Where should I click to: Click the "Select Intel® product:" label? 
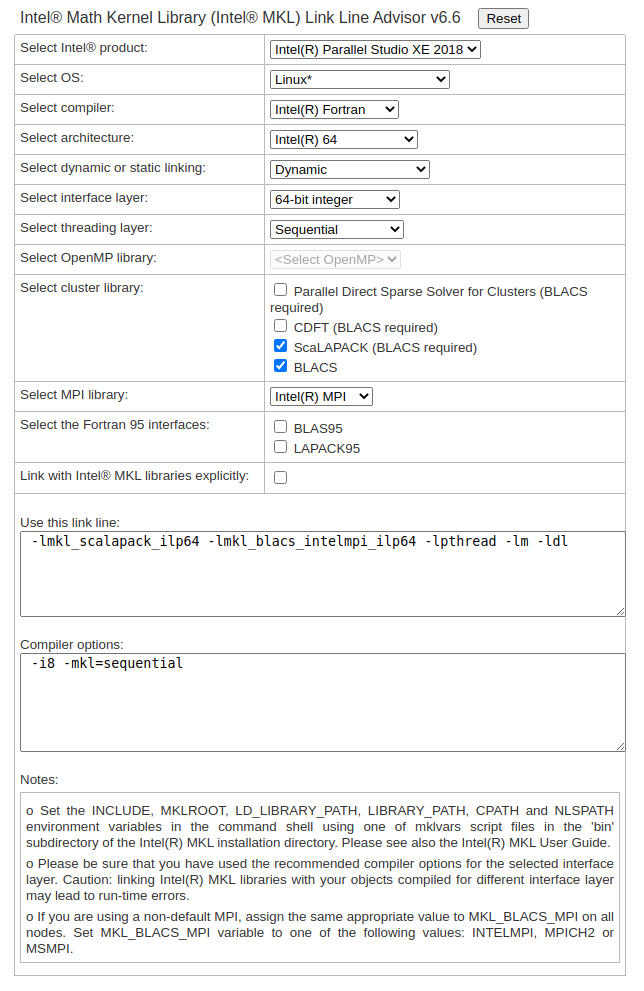83,47
